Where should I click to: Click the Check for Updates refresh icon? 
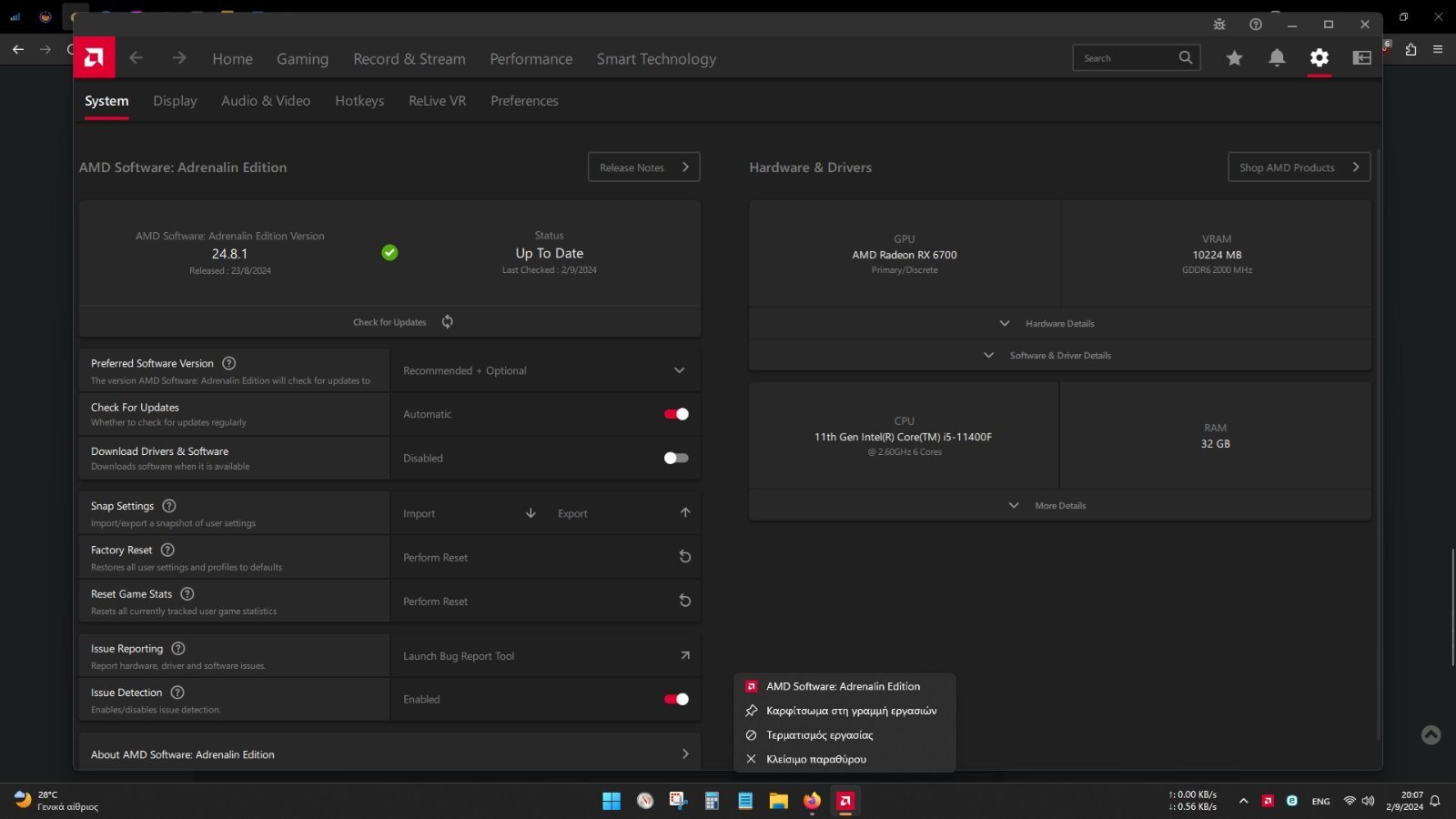[x=448, y=321]
